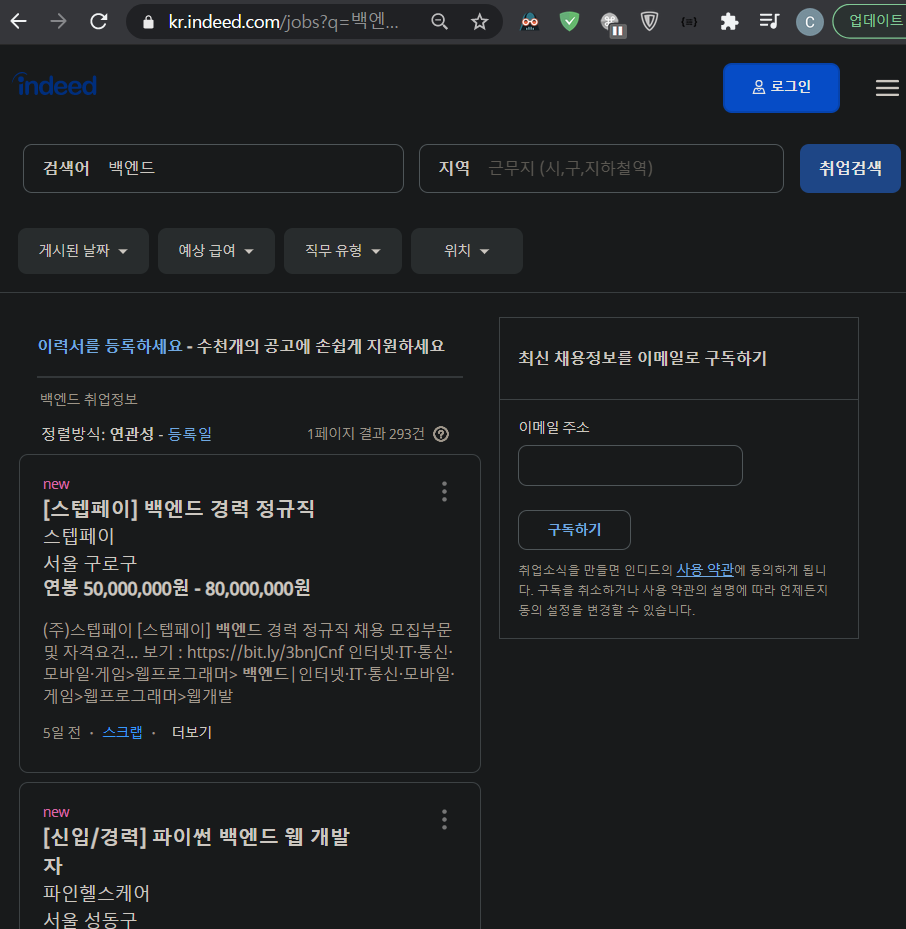Open the paused translate extension icon
Screen dimensions: 906x929
[611, 24]
